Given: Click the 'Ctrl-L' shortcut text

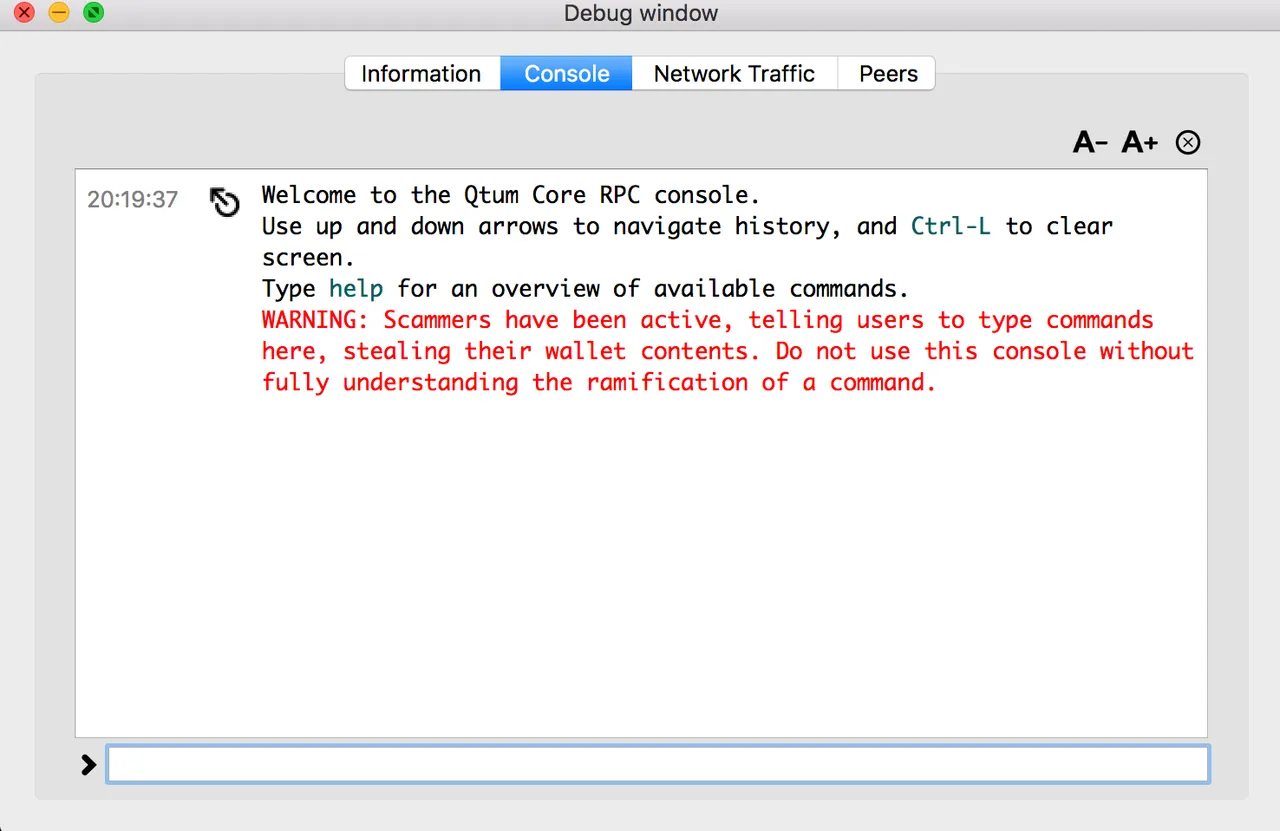Looking at the screenshot, I should click(x=951, y=226).
